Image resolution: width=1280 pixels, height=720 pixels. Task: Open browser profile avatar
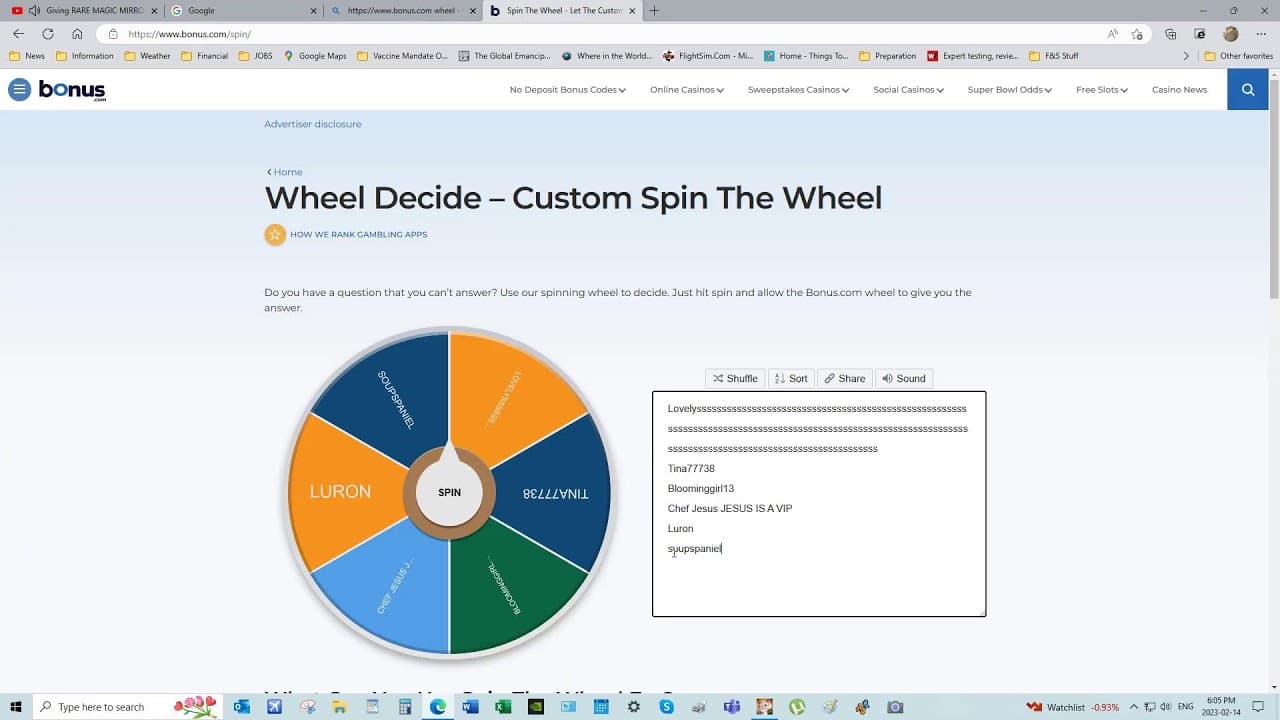click(1231, 34)
